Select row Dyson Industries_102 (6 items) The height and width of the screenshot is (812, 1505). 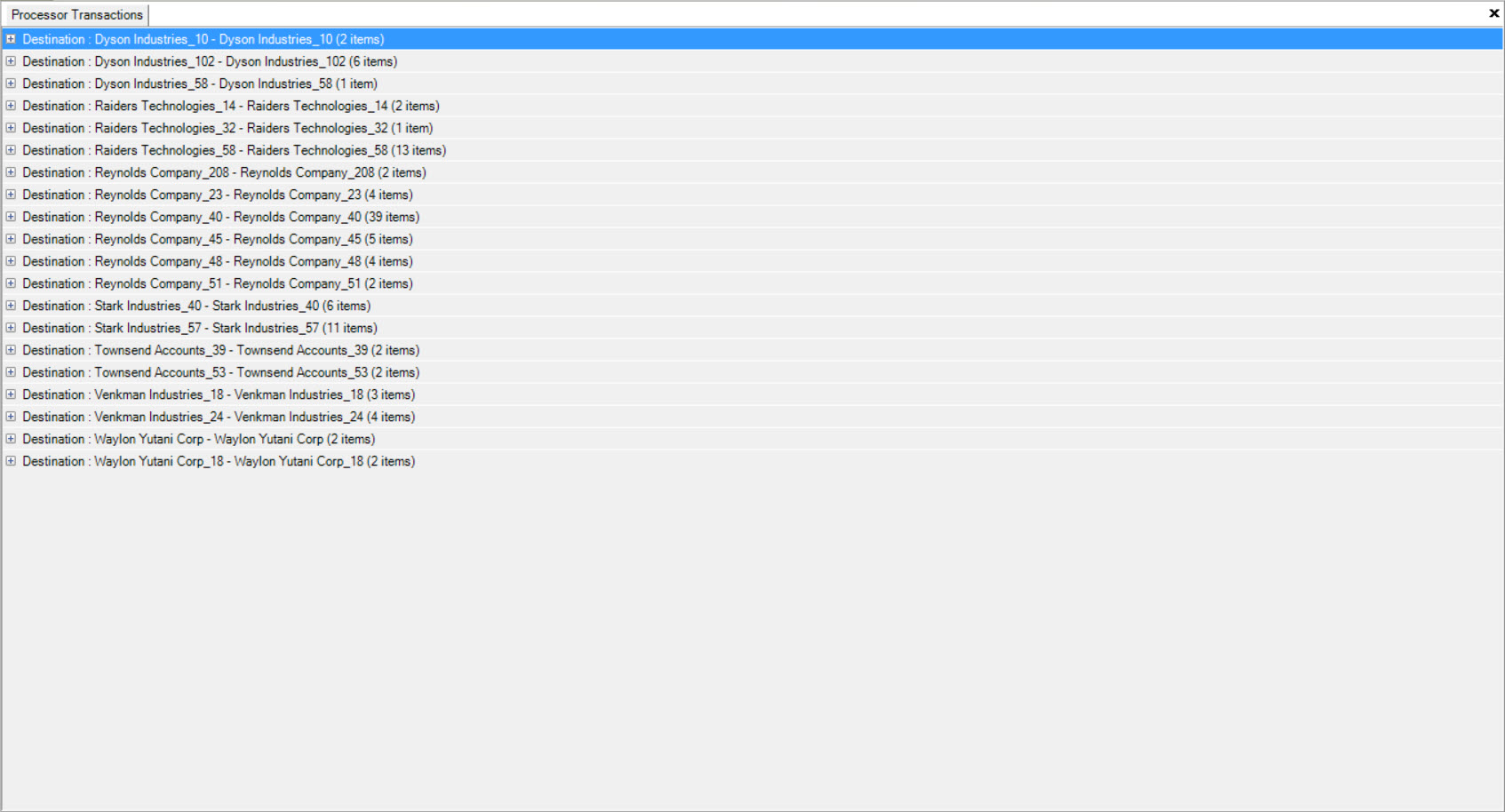752,61
